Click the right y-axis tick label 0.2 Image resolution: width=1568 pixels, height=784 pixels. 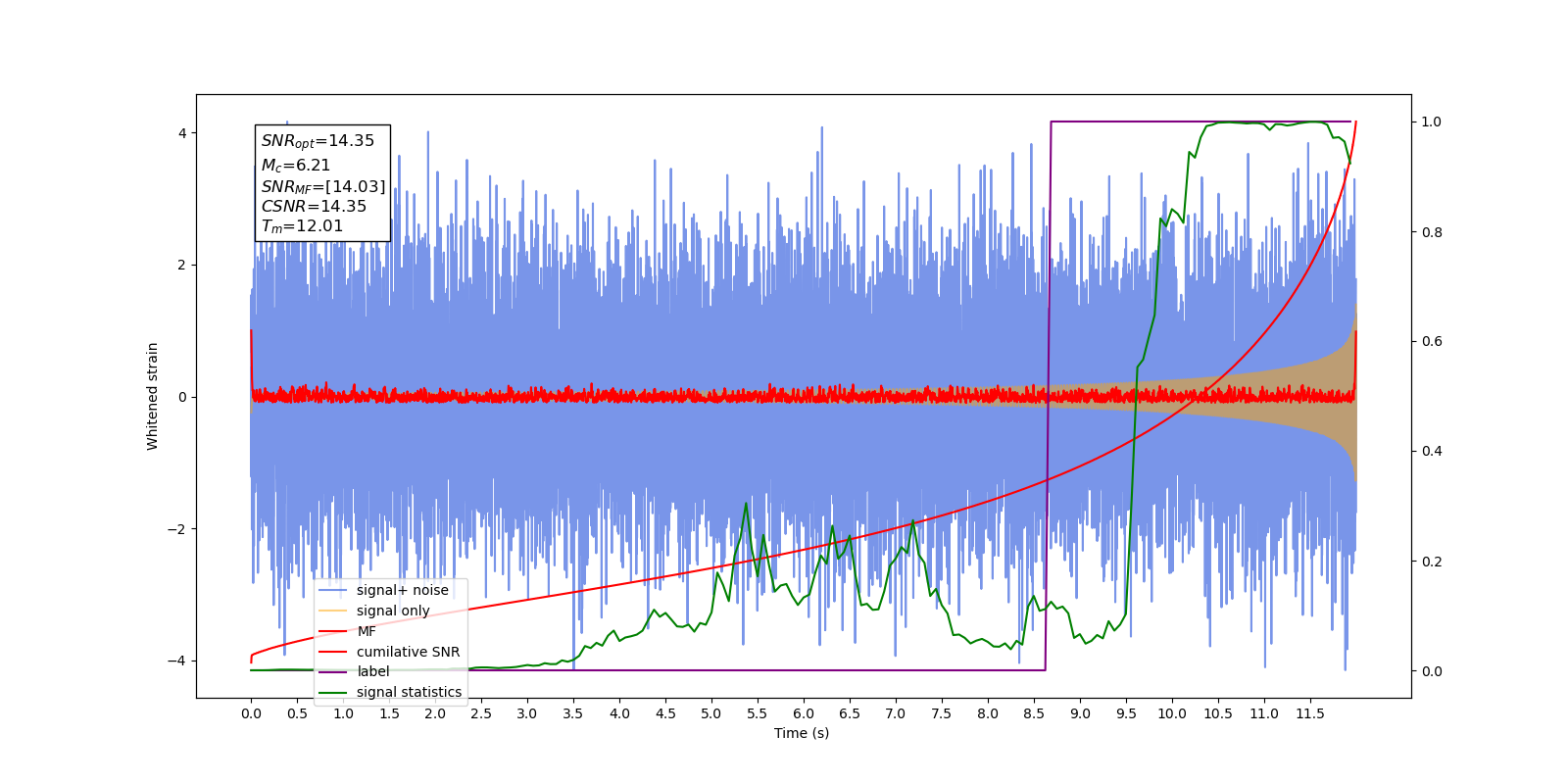pyautogui.click(x=1432, y=562)
